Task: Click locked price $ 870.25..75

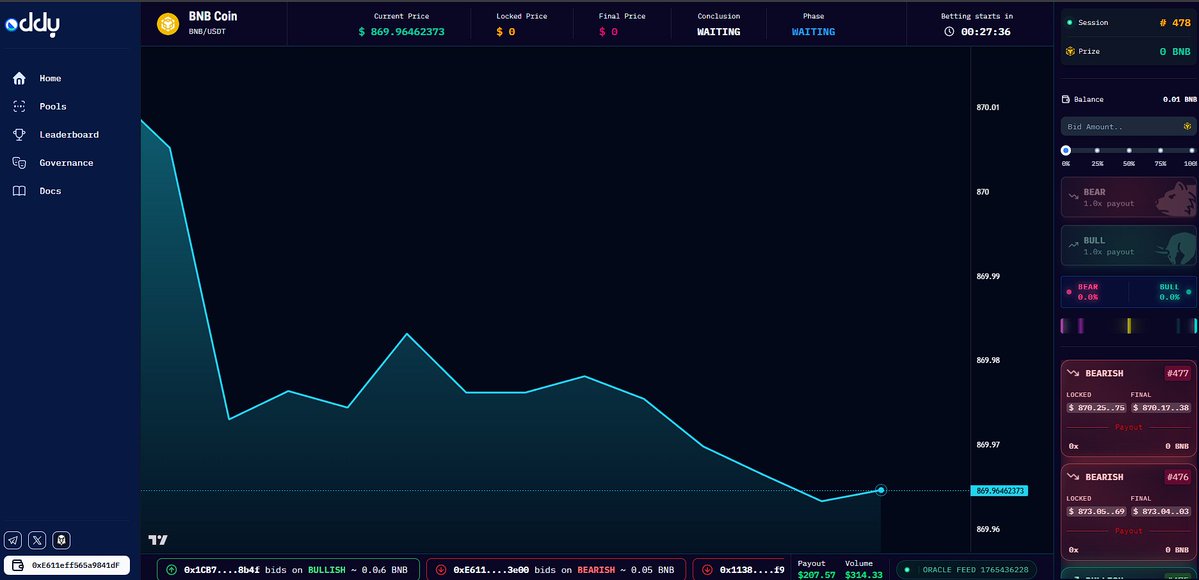Action: pyautogui.click(x=1096, y=408)
